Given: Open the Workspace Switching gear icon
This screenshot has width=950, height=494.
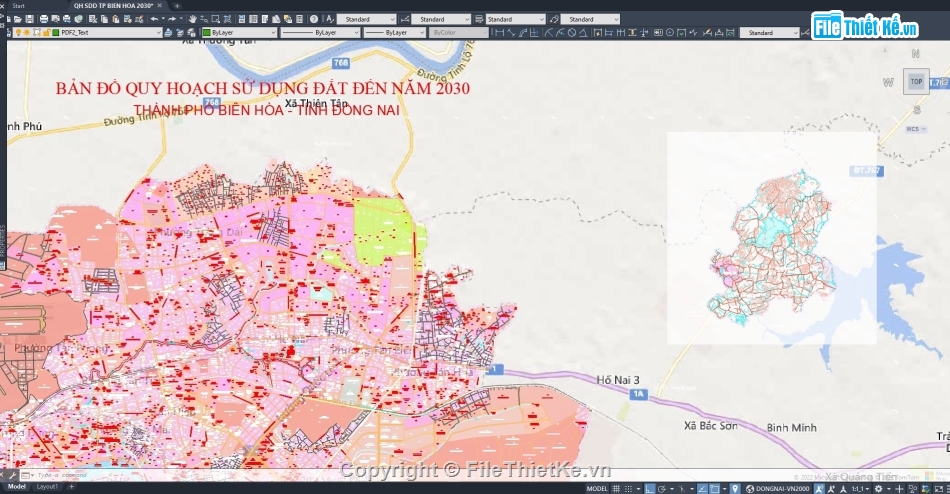Looking at the screenshot, I should (879, 489).
